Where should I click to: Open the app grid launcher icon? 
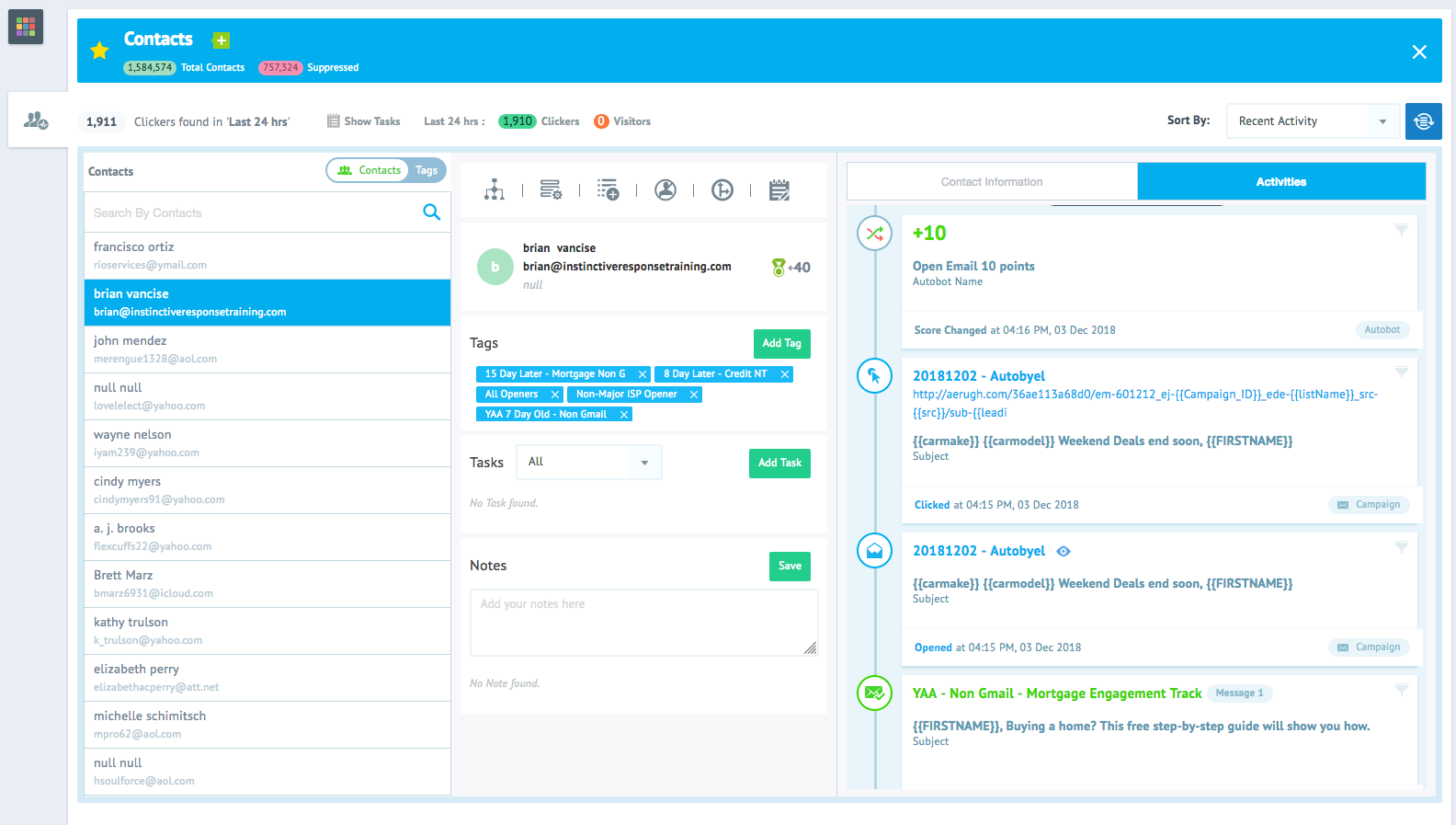26,27
